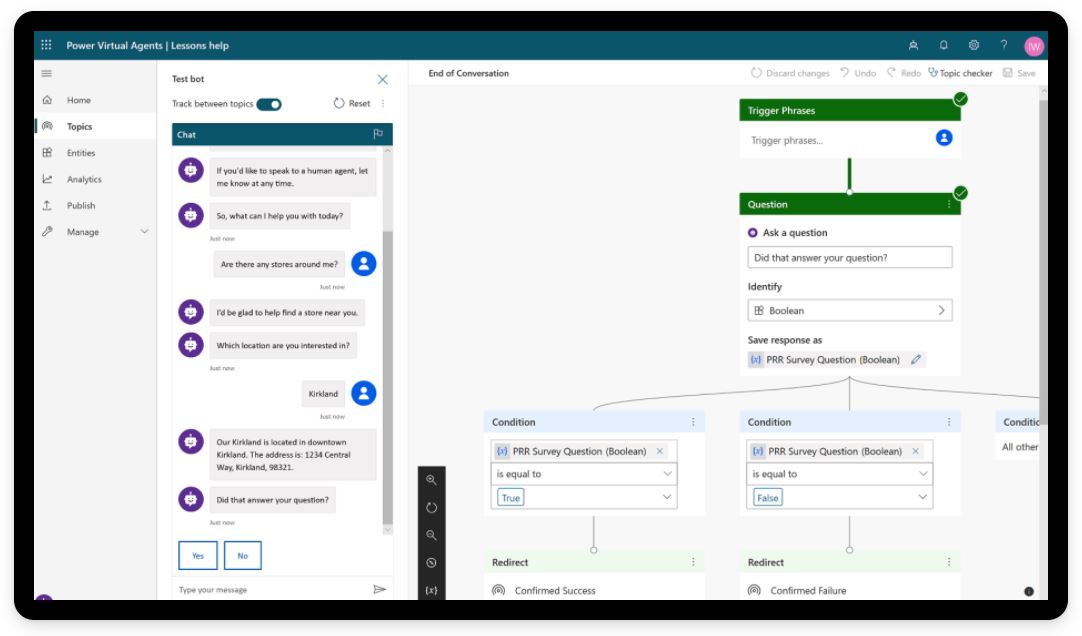Select the Ask a question radio button

(752, 232)
